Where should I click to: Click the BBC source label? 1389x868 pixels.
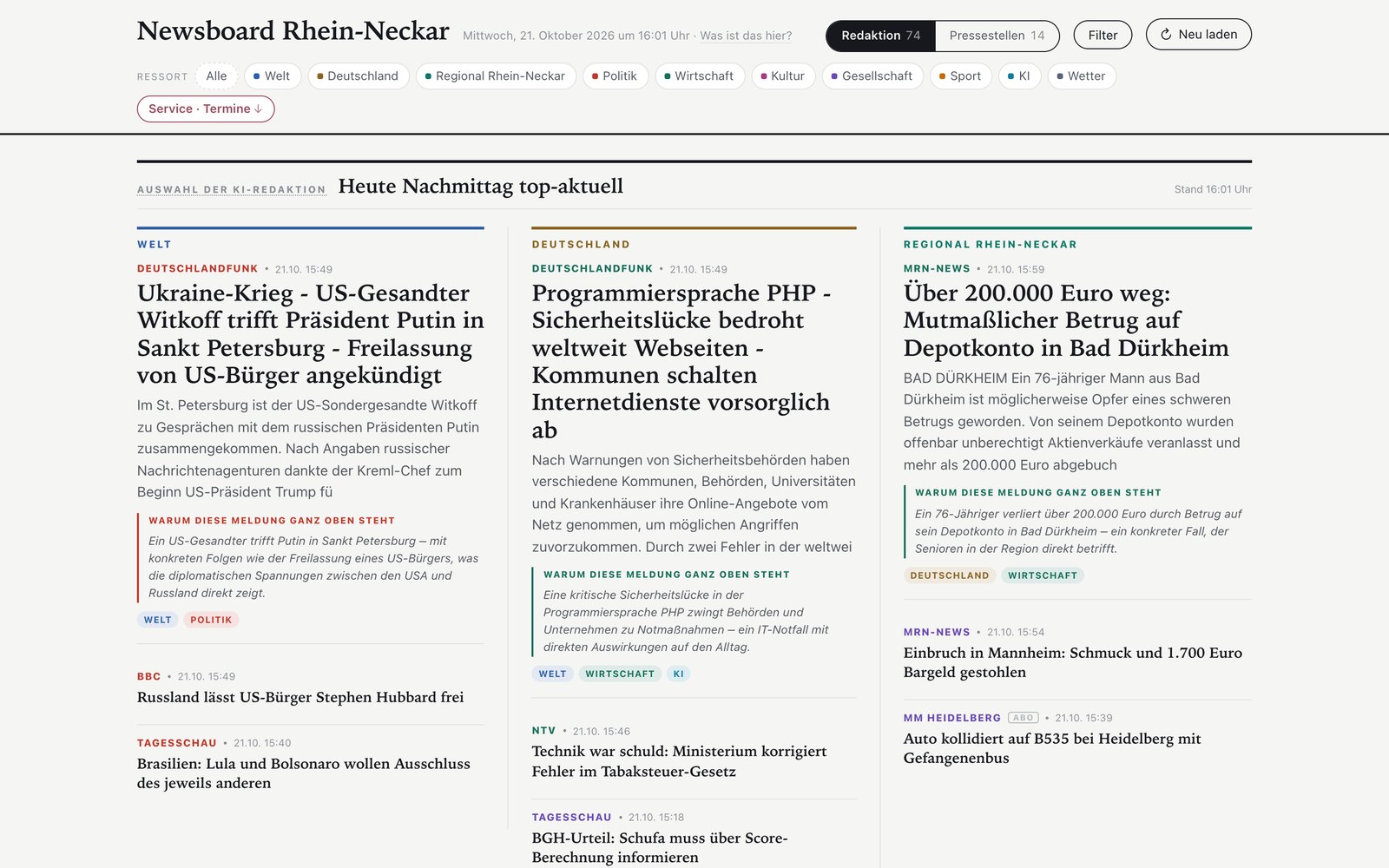(x=148, y=676)
